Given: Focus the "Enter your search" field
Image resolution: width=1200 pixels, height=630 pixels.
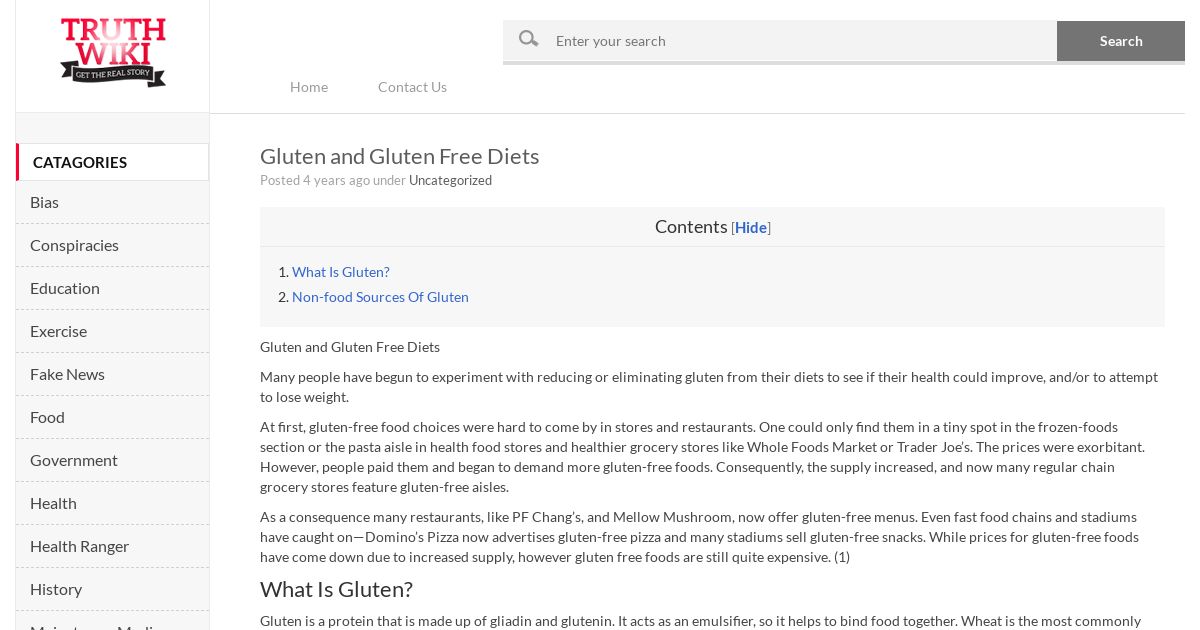Looking at the screenshot, I should 800,41.
